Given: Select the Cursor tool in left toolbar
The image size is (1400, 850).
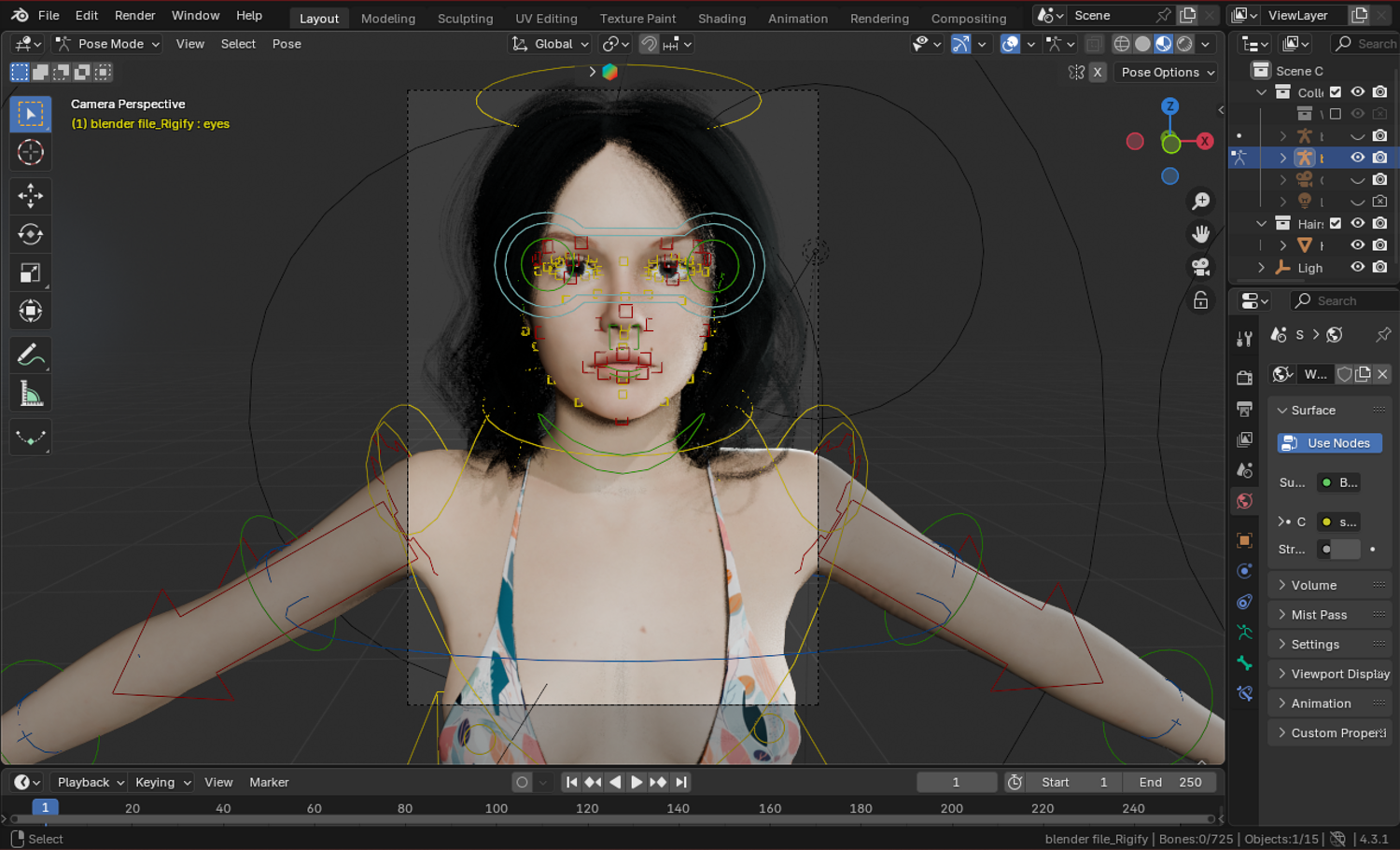Looking at the screenshot, I should (x=31, y=152).
